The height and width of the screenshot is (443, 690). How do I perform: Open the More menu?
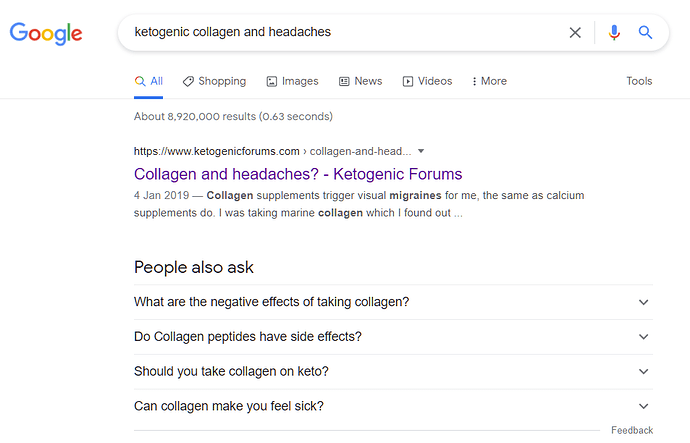coord(489,81)
